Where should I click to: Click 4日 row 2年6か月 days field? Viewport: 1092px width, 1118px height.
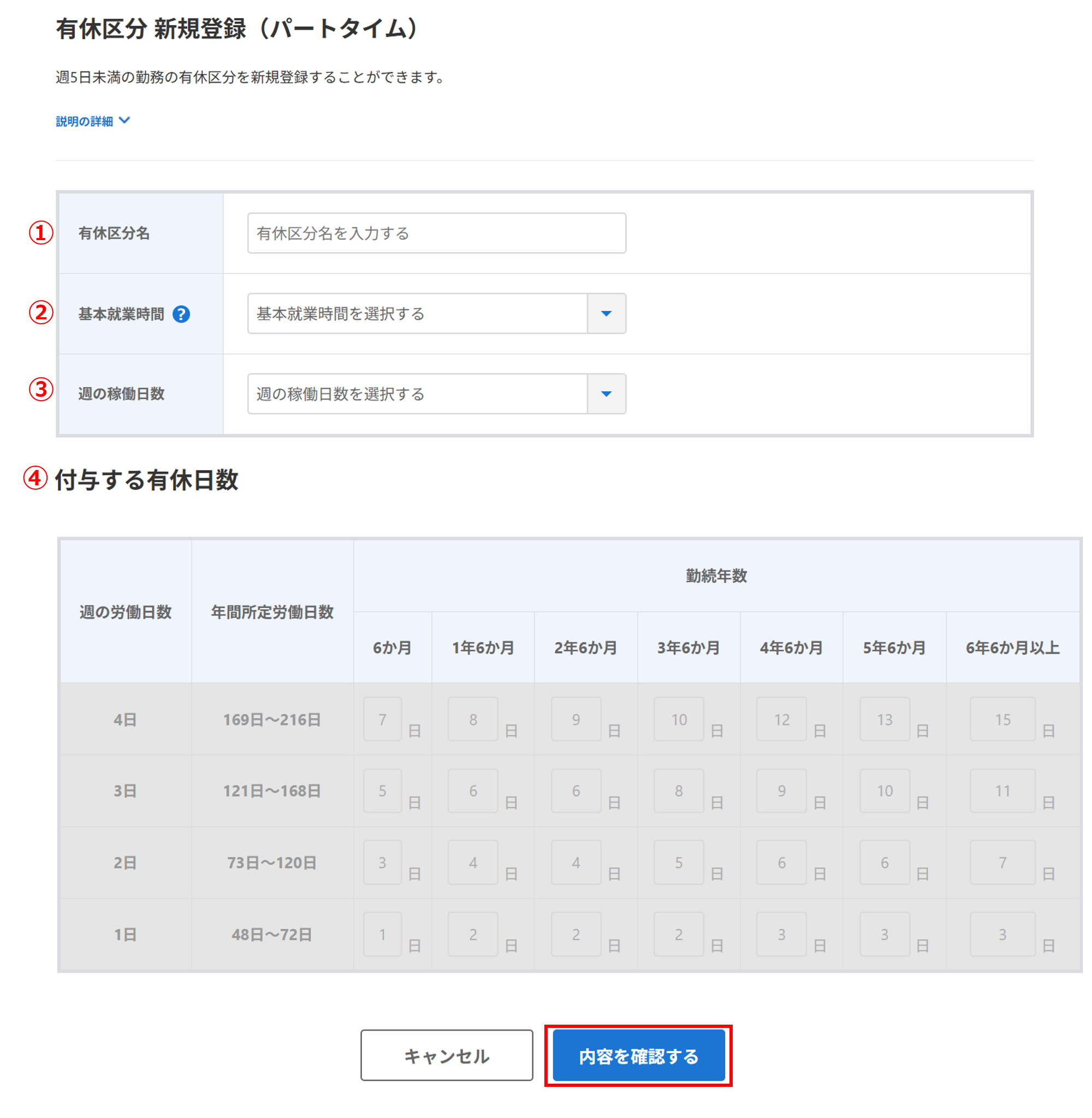576,719
